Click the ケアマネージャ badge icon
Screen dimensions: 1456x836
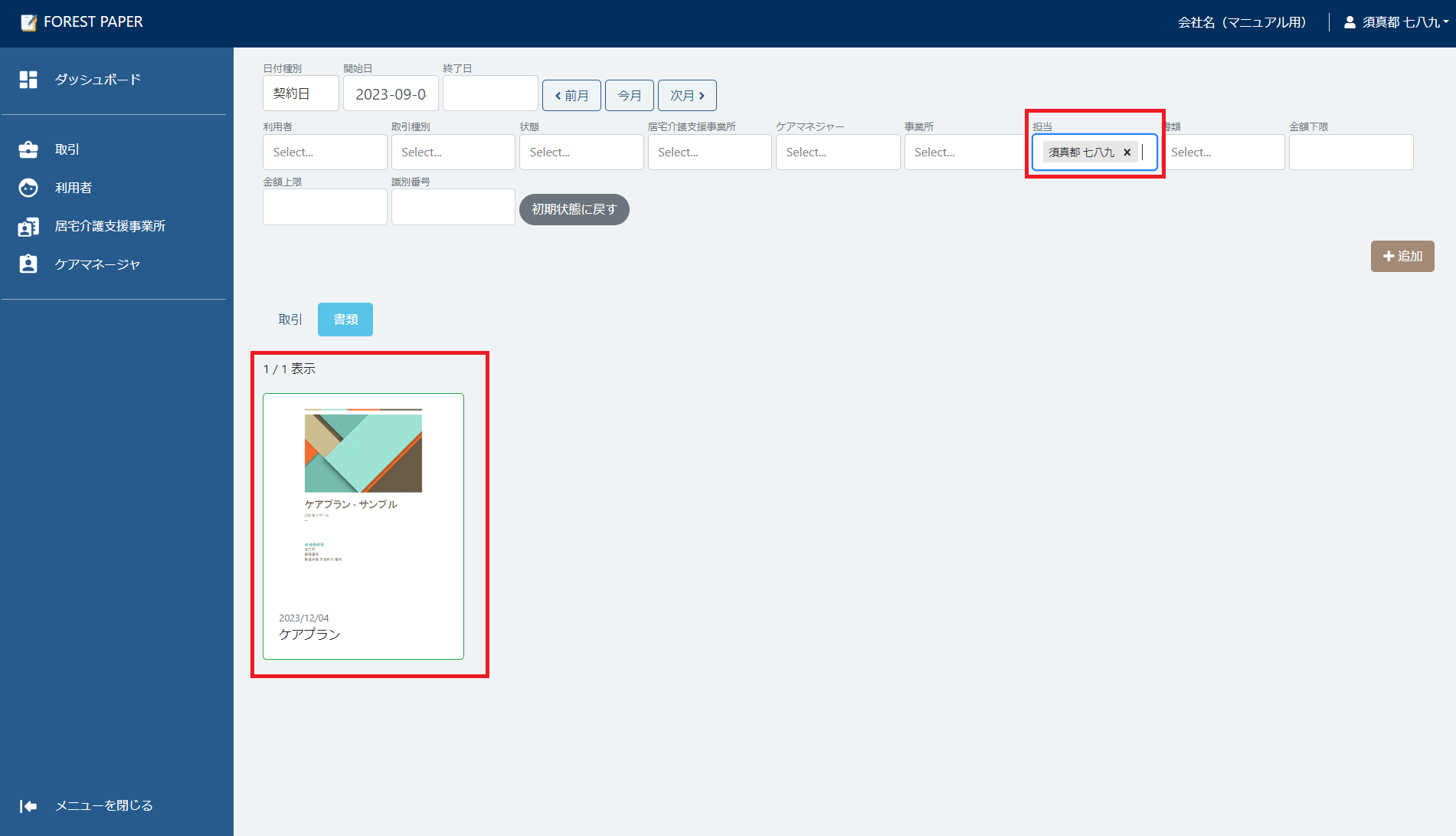pyautogui.click(x=28, y=264)
